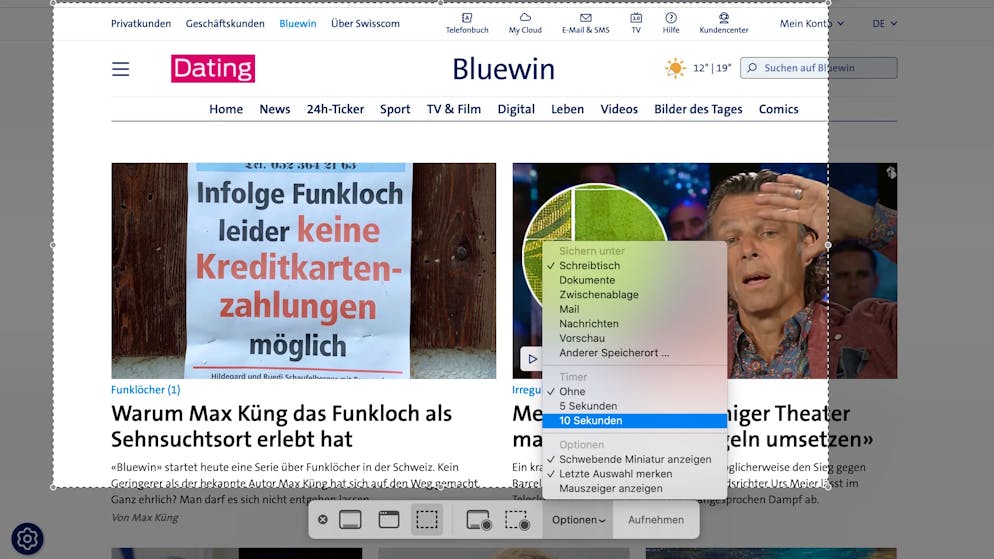This screenshot has height=559, width=994.
Task: Select the capture selected portion icon
Action: coord(427,520)
